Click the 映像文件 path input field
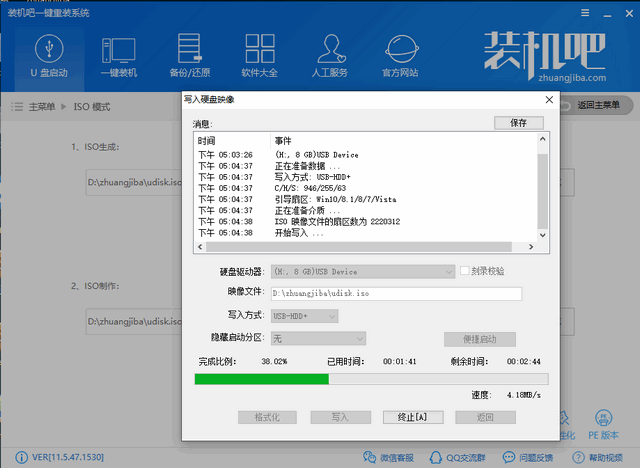Viewport: 640px width, 468px height. pos(397,294)
